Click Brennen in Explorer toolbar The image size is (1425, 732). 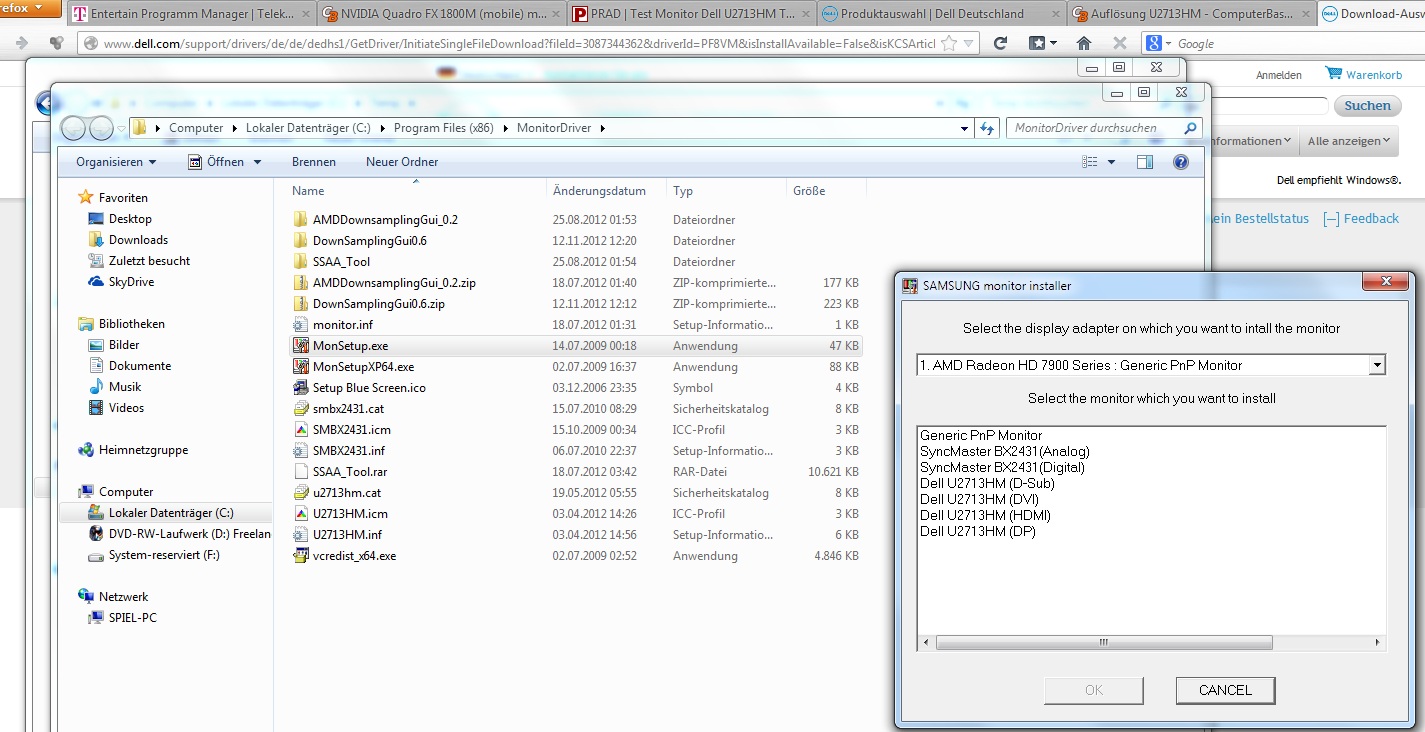point(314,162)
